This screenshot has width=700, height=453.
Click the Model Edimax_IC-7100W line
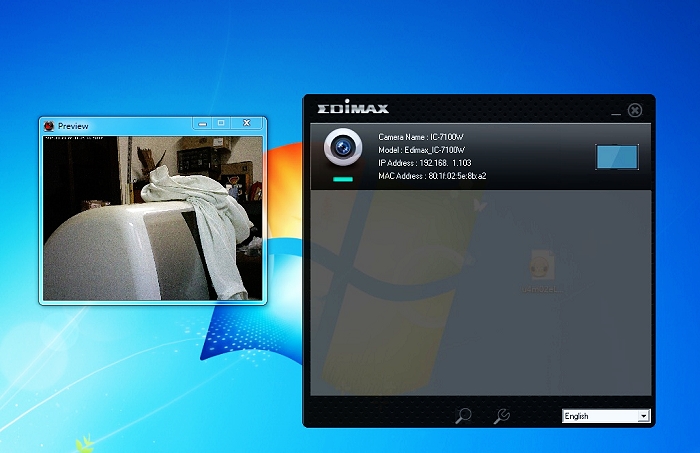[x=421, y=150]
